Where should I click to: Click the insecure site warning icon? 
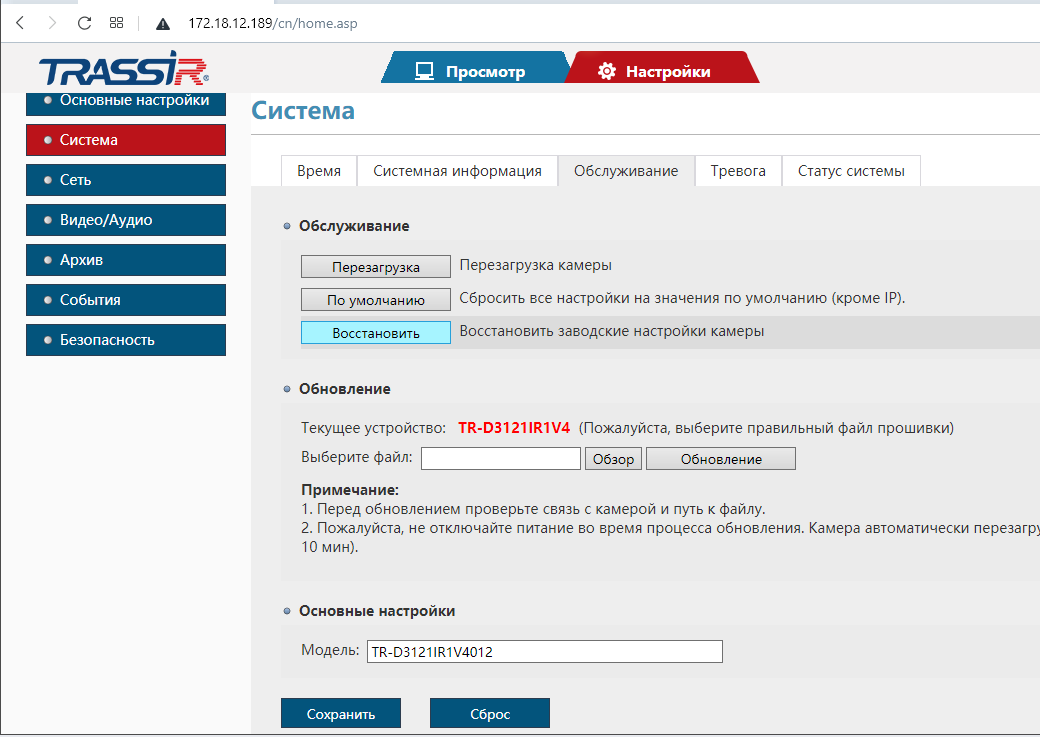click(x=162, y=24)
